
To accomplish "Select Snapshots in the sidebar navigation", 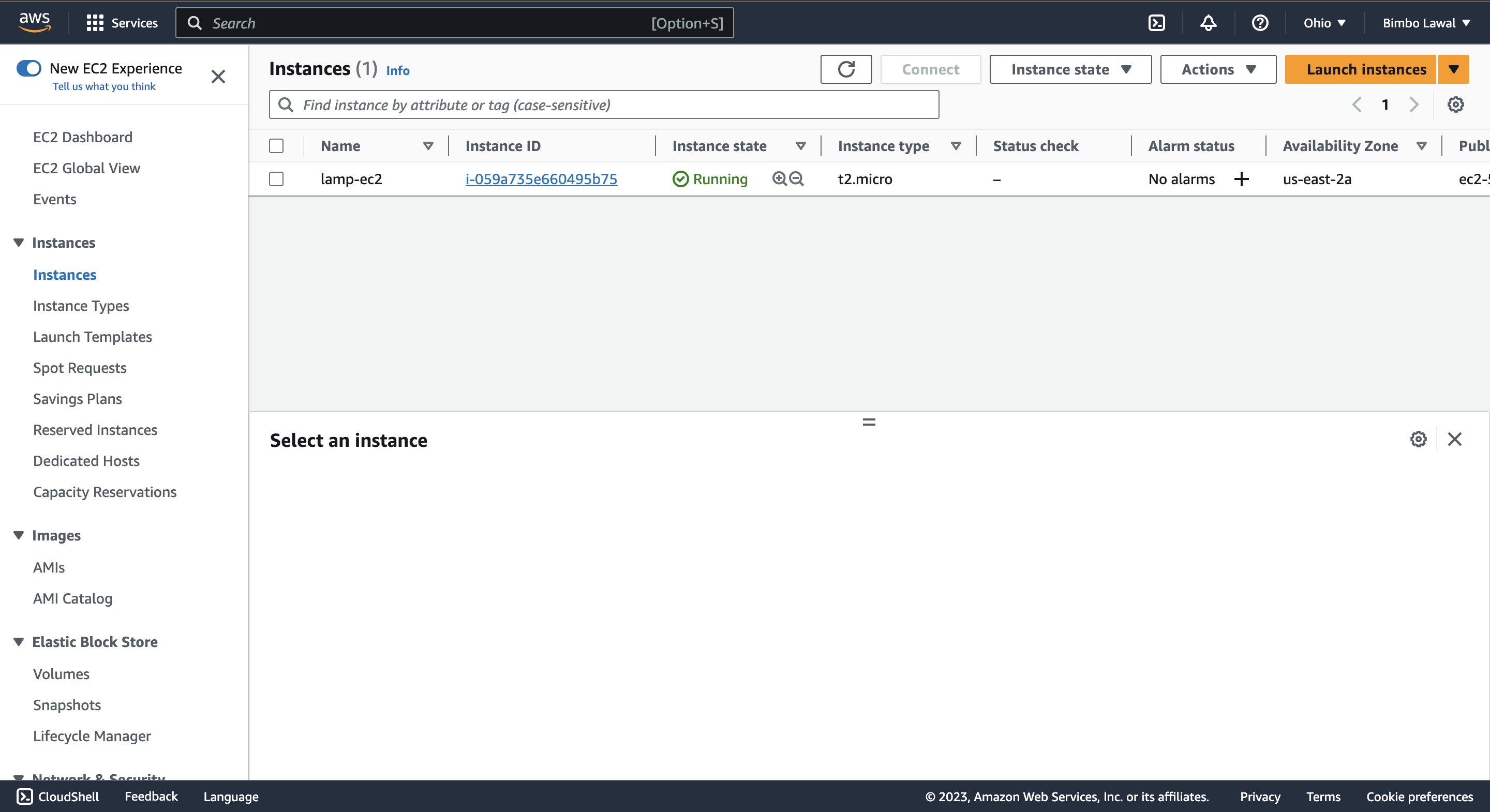I will [67, 704].
